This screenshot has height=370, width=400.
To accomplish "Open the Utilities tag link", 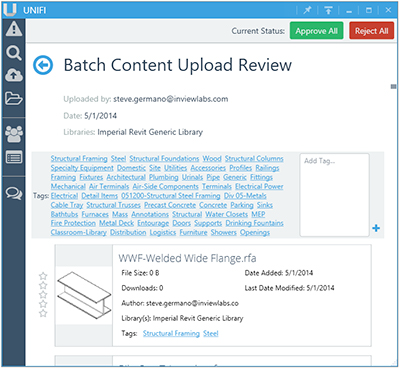I will (175, 168).
